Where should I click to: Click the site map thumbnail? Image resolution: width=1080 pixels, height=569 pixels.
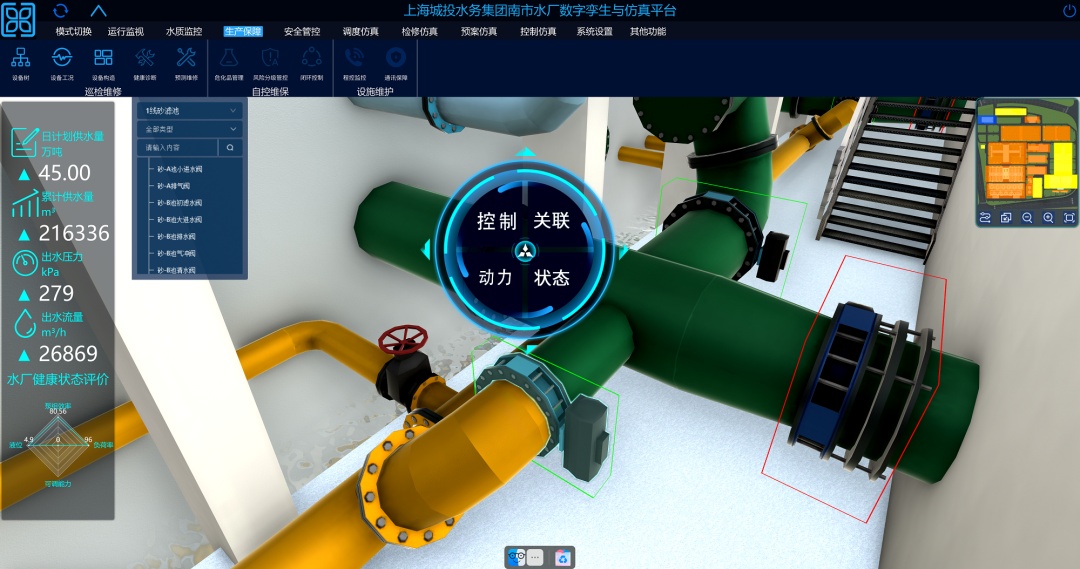coord(1028,153)
